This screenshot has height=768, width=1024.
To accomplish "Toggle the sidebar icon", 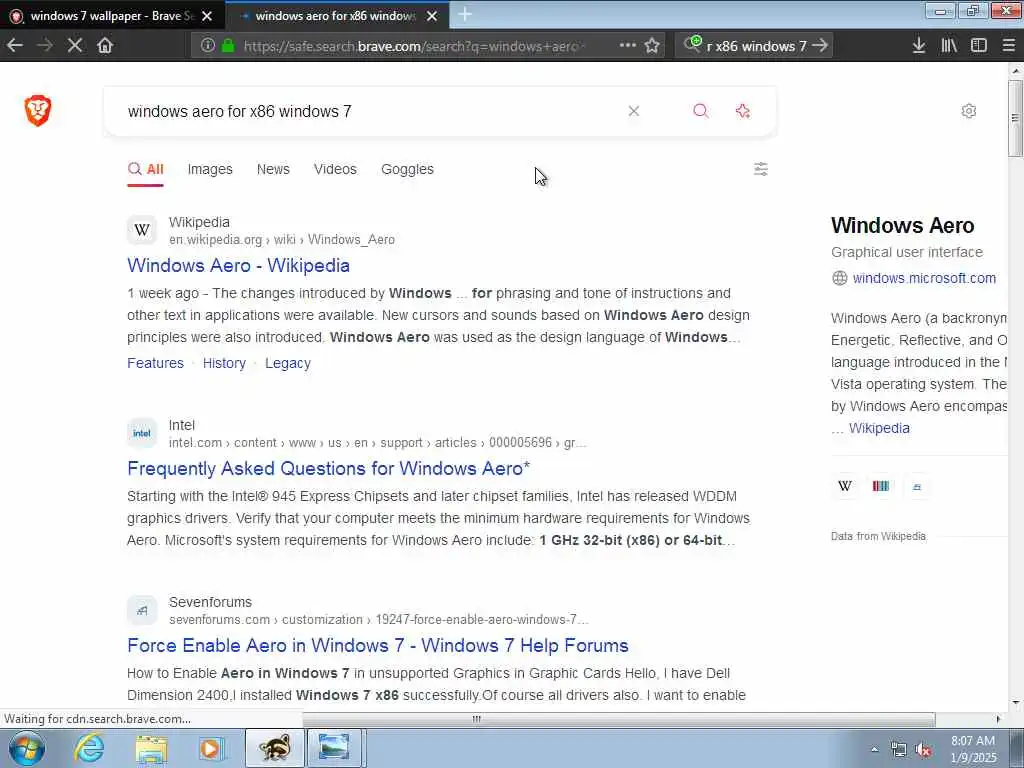I will pyautogui.click(x=978, y=45).
